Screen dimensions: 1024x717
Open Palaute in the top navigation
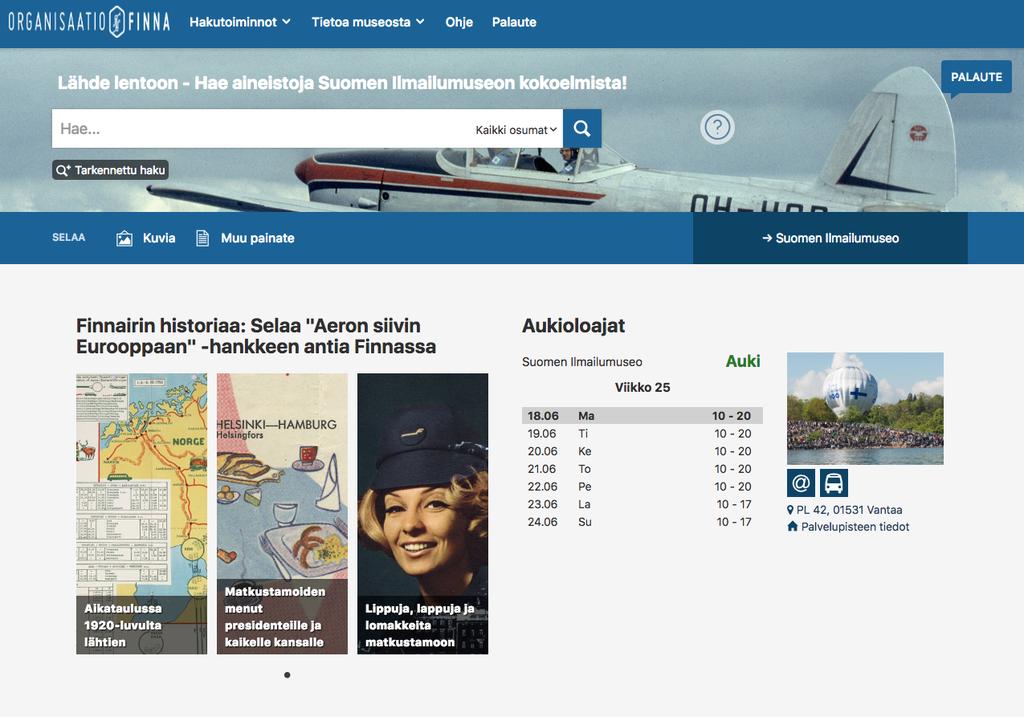514,22
